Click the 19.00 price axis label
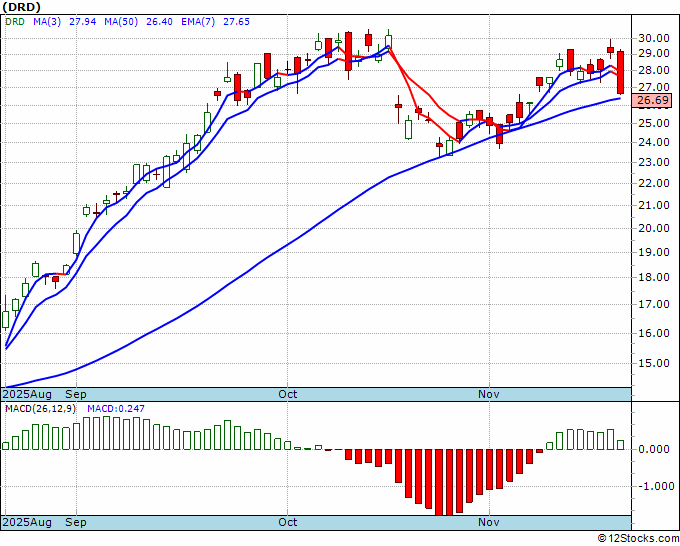 tap(654, 252)
